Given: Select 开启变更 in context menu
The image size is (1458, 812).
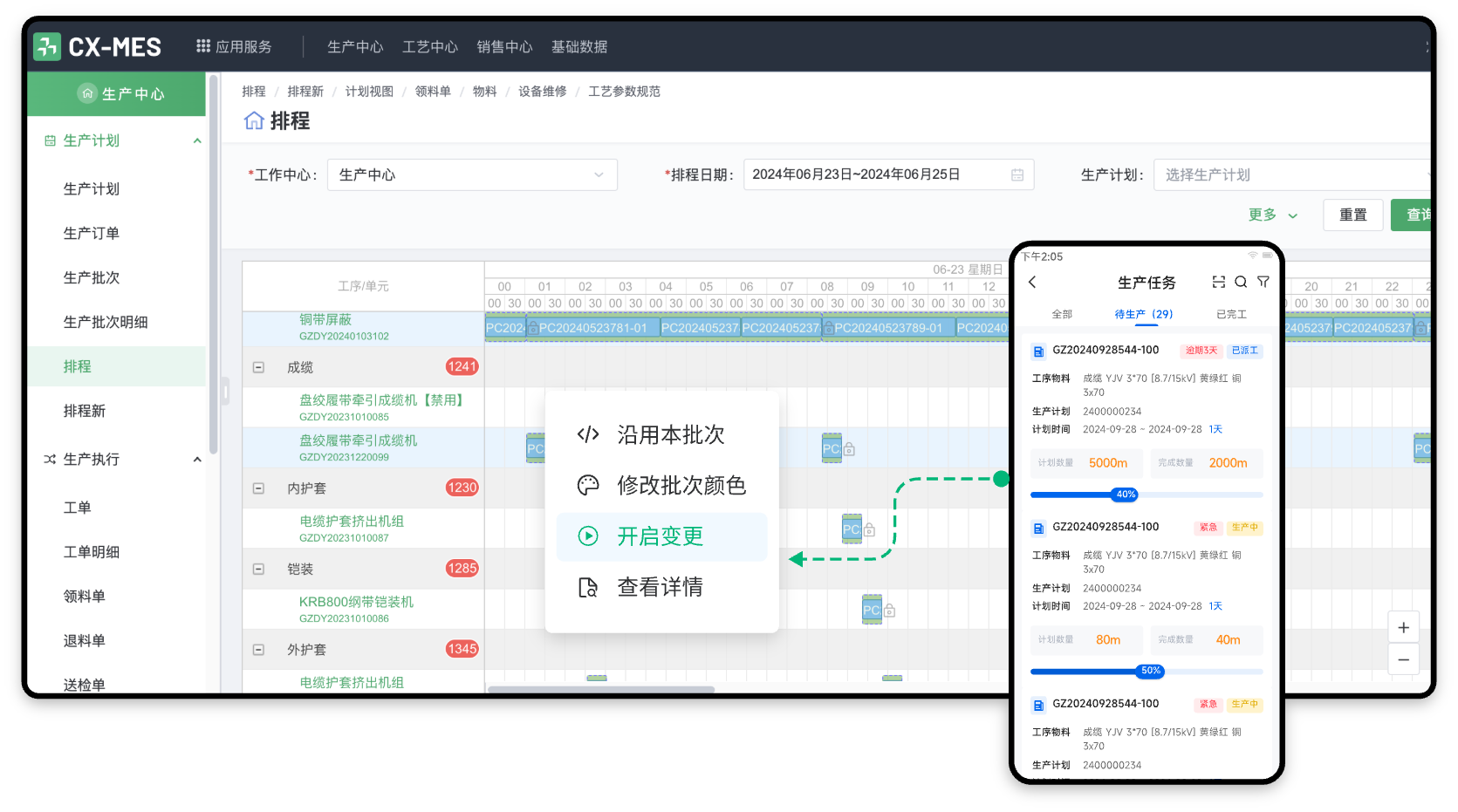Looking at the screenshot, I should [x=662, y=536].
